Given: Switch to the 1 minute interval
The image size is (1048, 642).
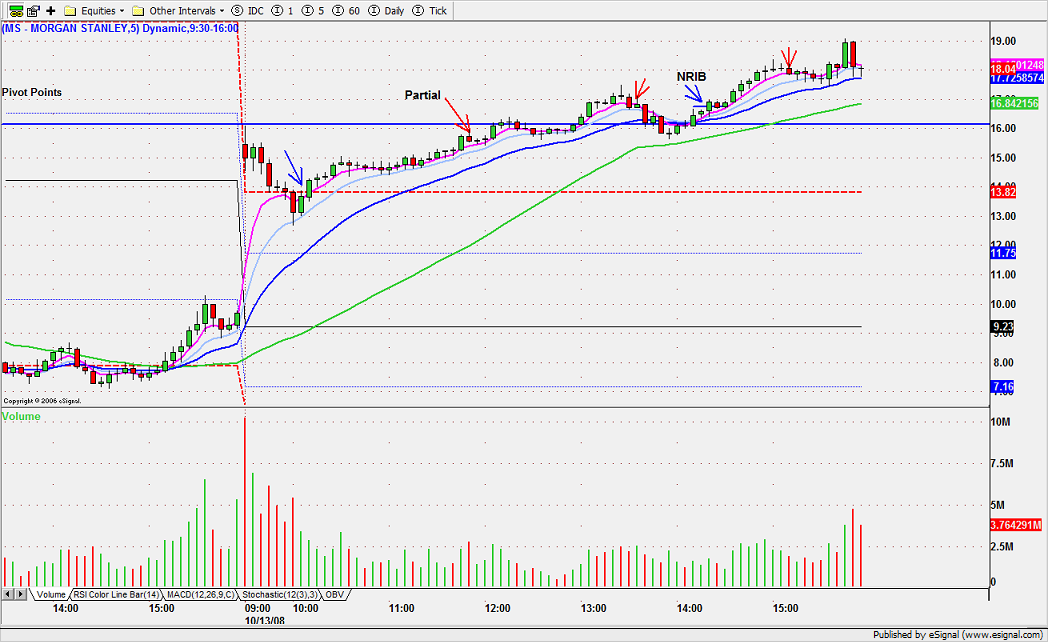Looking at the screenshot, I should [x=281, y=11].
